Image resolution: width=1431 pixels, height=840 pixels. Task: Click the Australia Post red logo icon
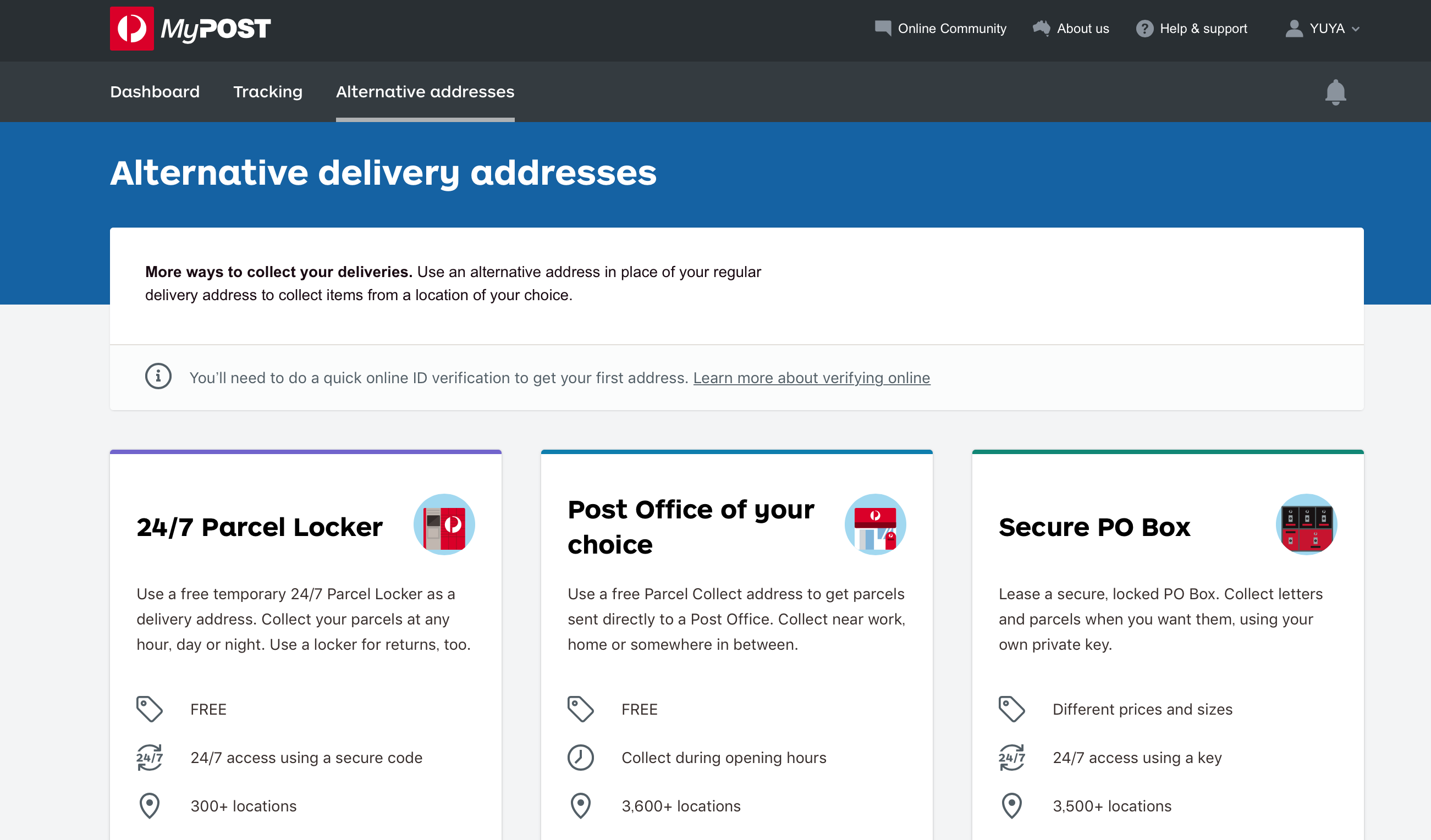point(132,29)
